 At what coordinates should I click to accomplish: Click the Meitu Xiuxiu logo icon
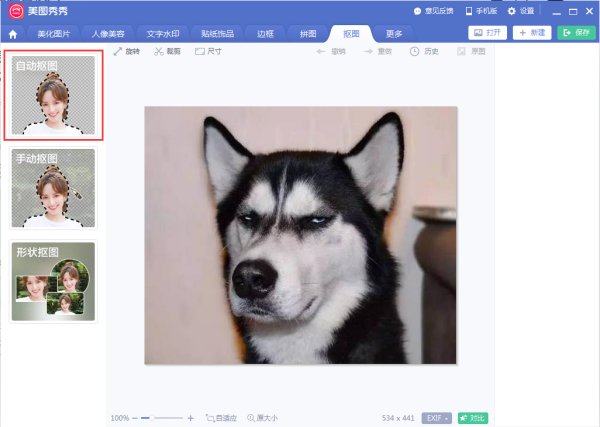click(x=16, y=11)
